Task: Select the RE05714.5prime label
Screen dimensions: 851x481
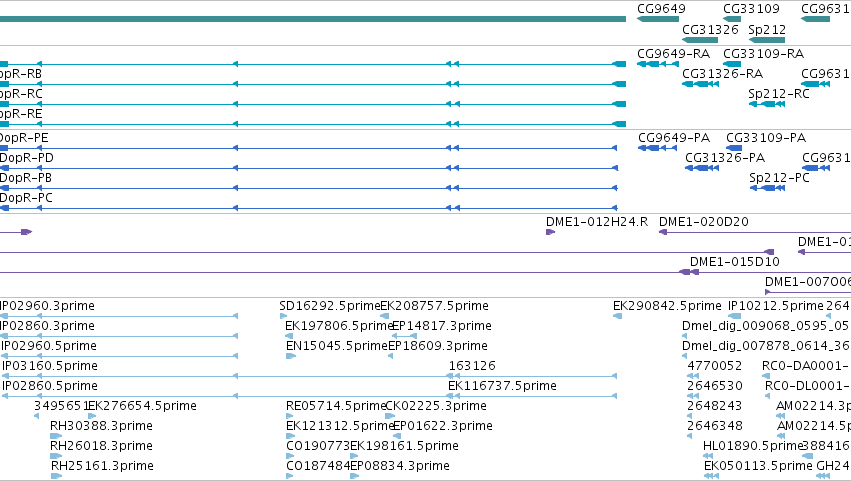Action: point(335,406)
